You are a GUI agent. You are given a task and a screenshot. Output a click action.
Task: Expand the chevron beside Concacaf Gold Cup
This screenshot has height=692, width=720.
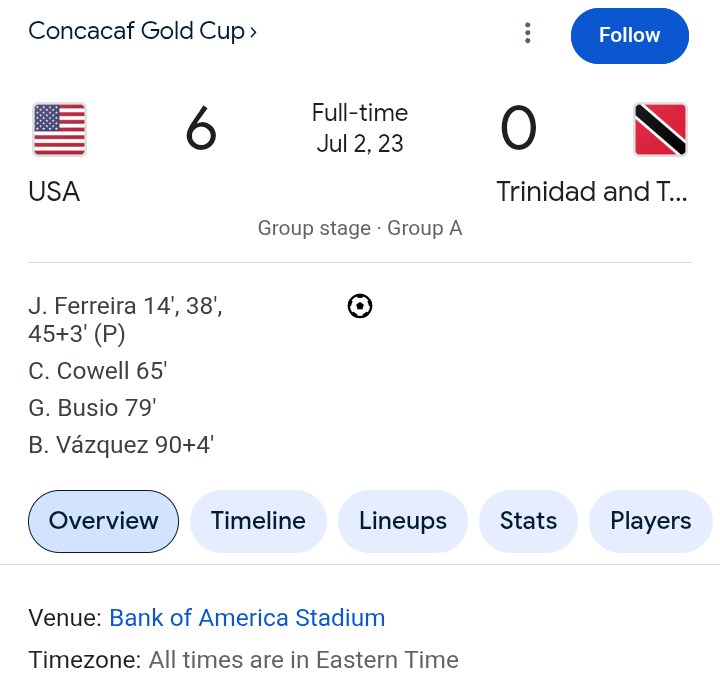(x=253, y=32)
